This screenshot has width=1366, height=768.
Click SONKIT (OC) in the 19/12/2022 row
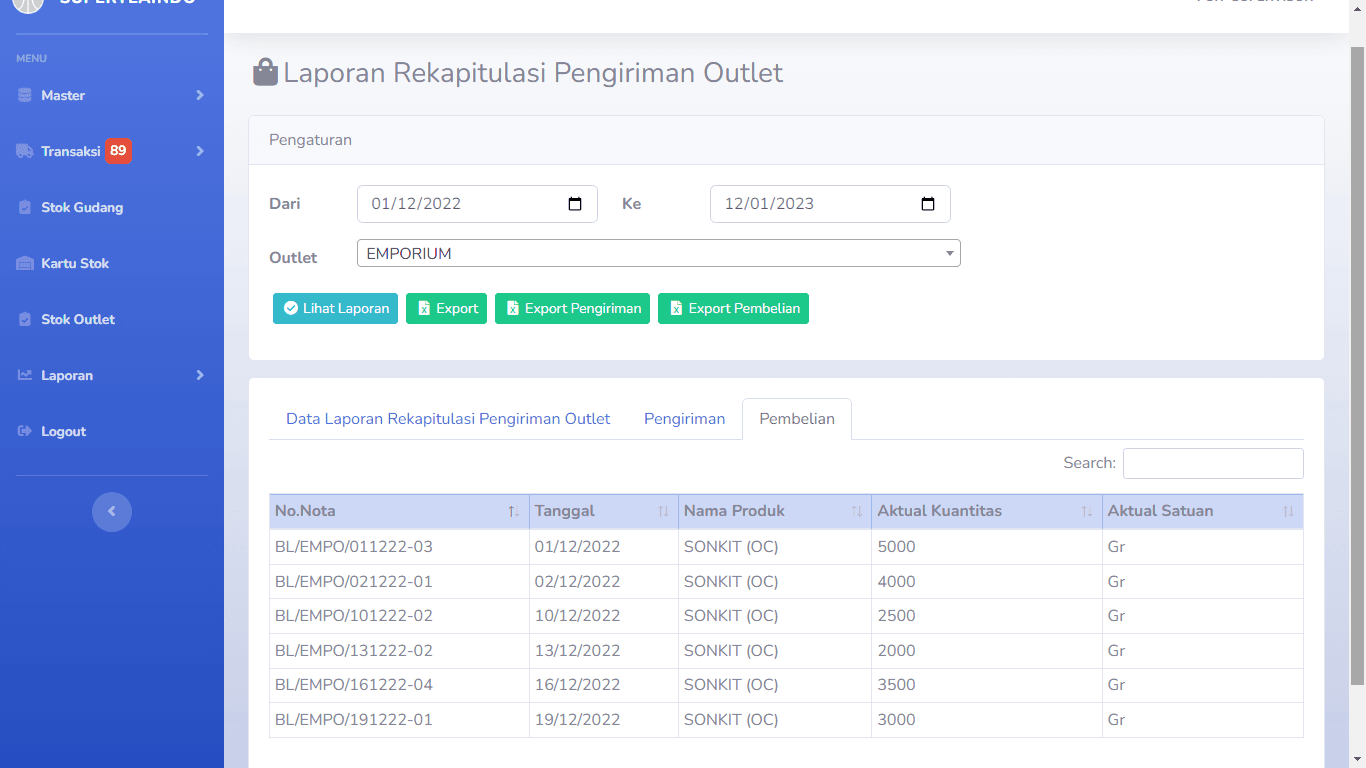pyautogui.click(x=731, y=720)
